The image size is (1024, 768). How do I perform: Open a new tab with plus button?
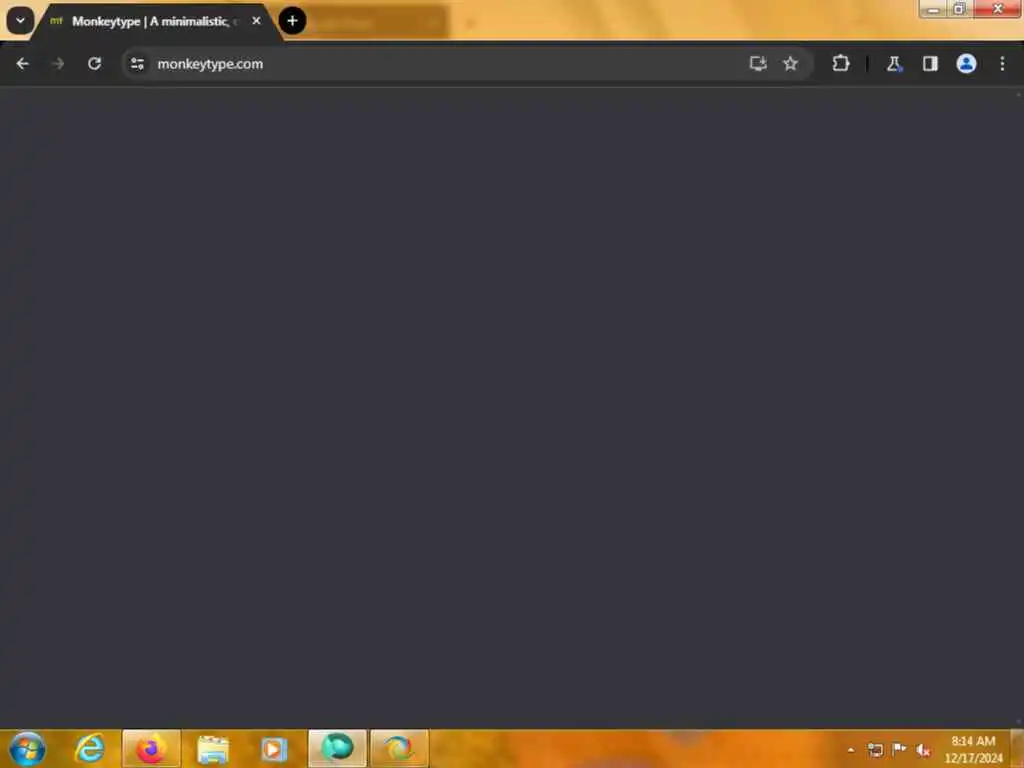[x=293, y=21]
